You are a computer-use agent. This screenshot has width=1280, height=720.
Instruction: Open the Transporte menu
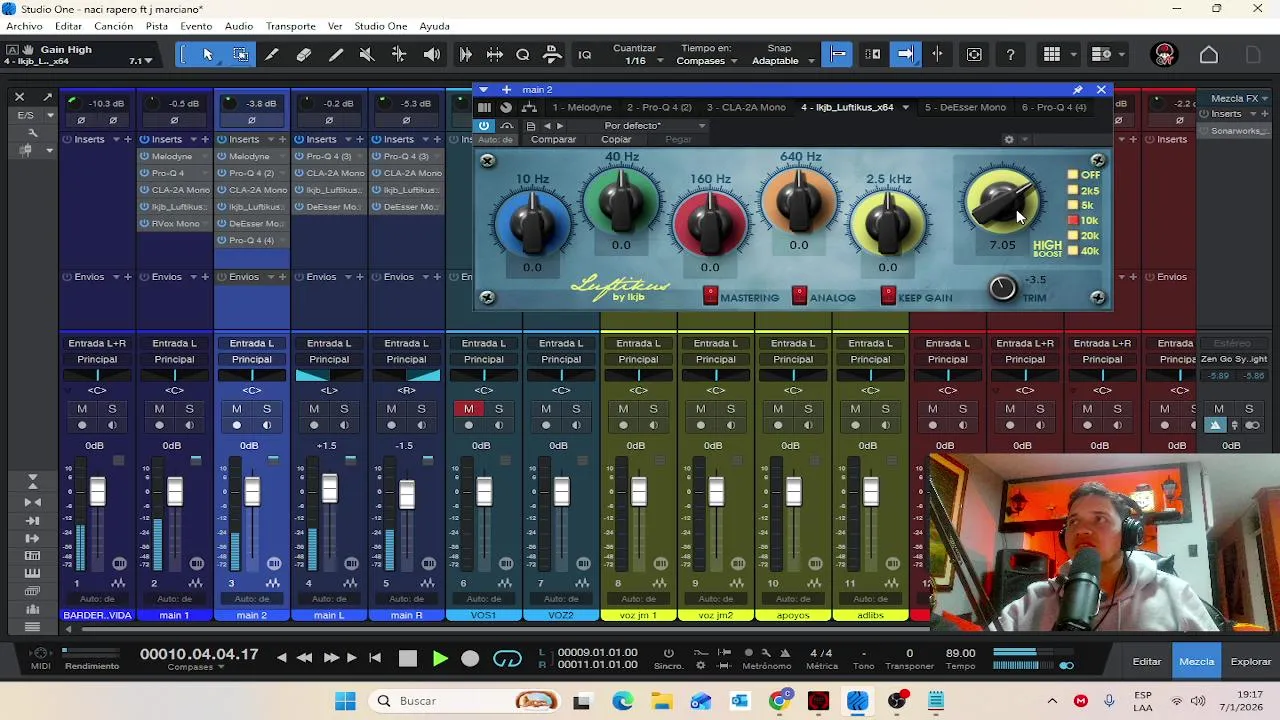(290, 26)
